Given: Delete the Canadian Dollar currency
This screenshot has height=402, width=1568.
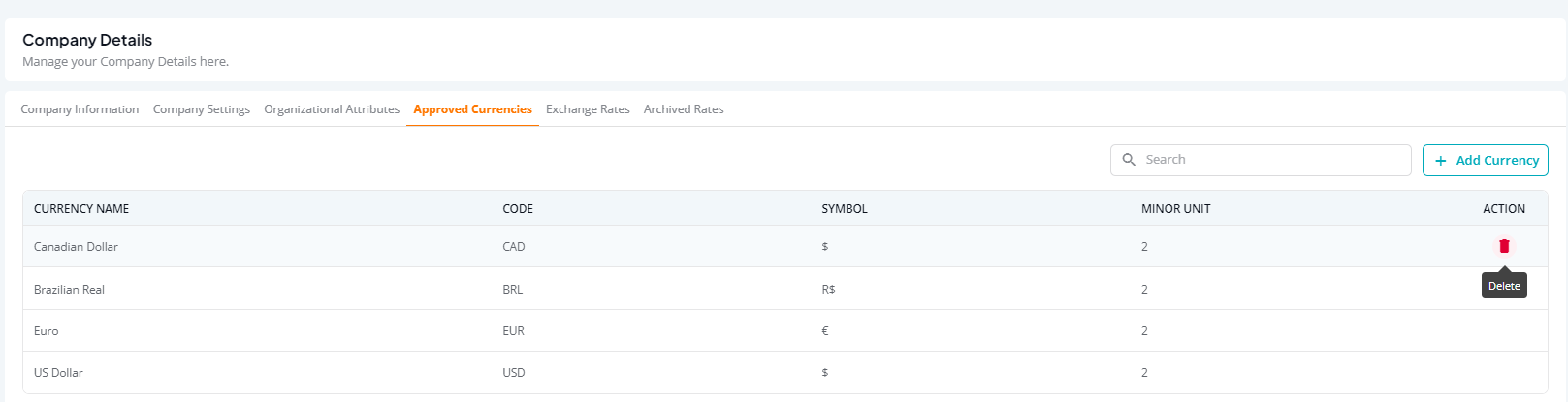Looking at the screenshot, I should (x=1504, y=246).
